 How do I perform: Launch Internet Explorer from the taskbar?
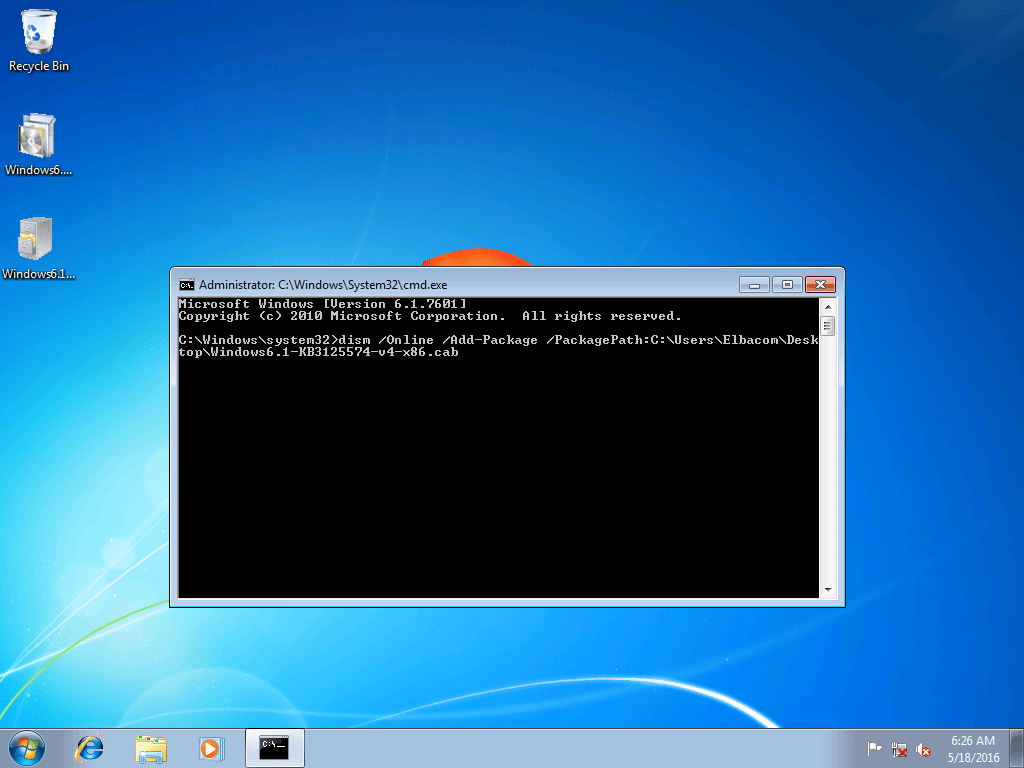90,748
